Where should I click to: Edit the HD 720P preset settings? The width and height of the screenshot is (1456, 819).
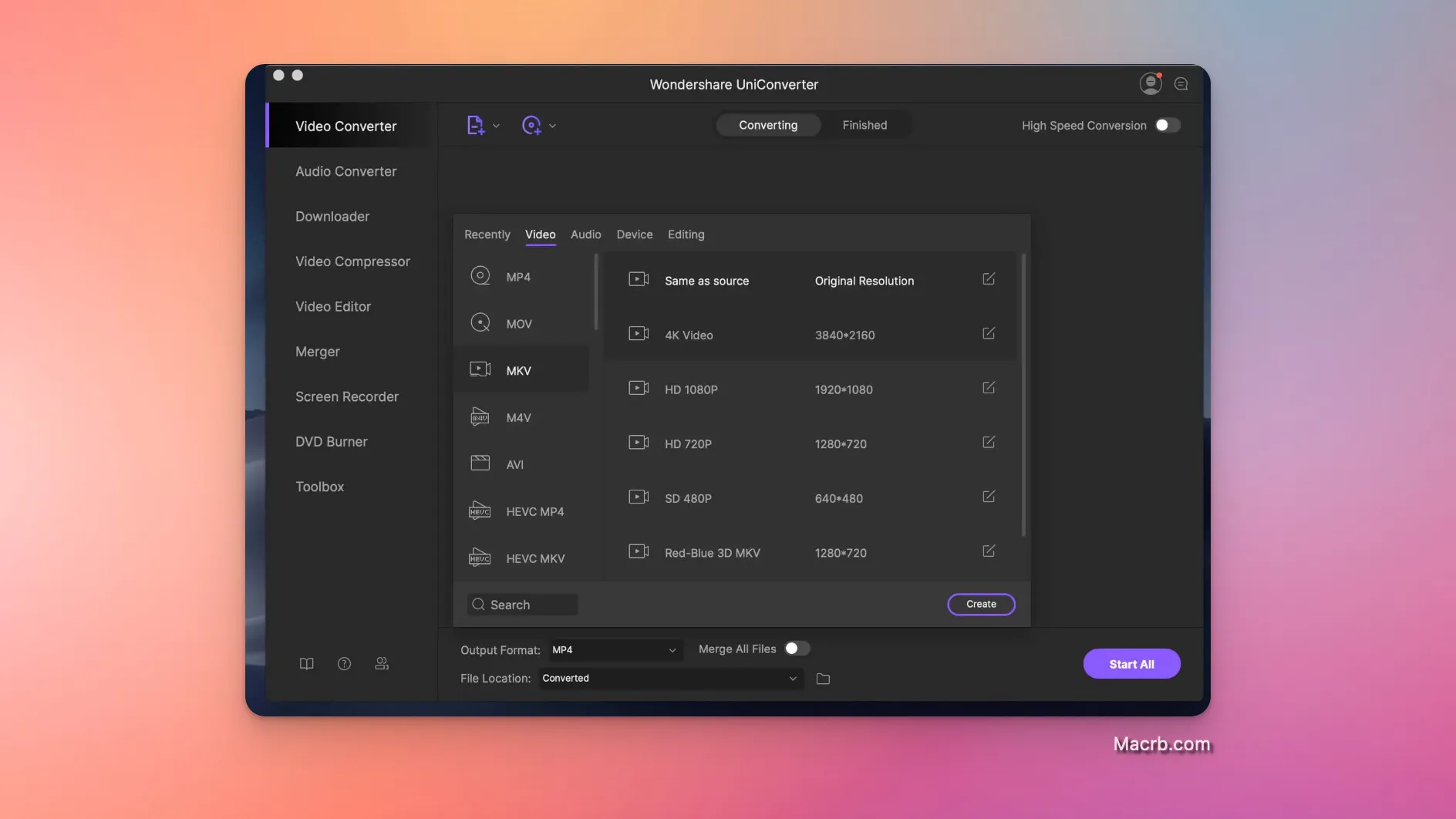coord(989,442)
